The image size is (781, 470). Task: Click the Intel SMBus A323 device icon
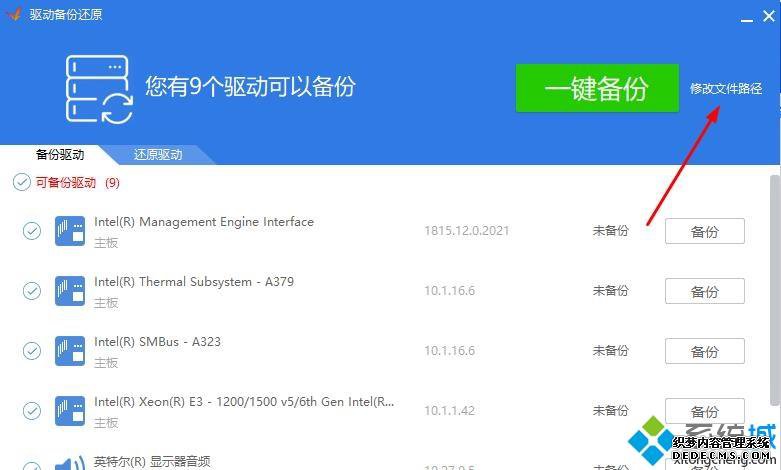coord(70,351)
